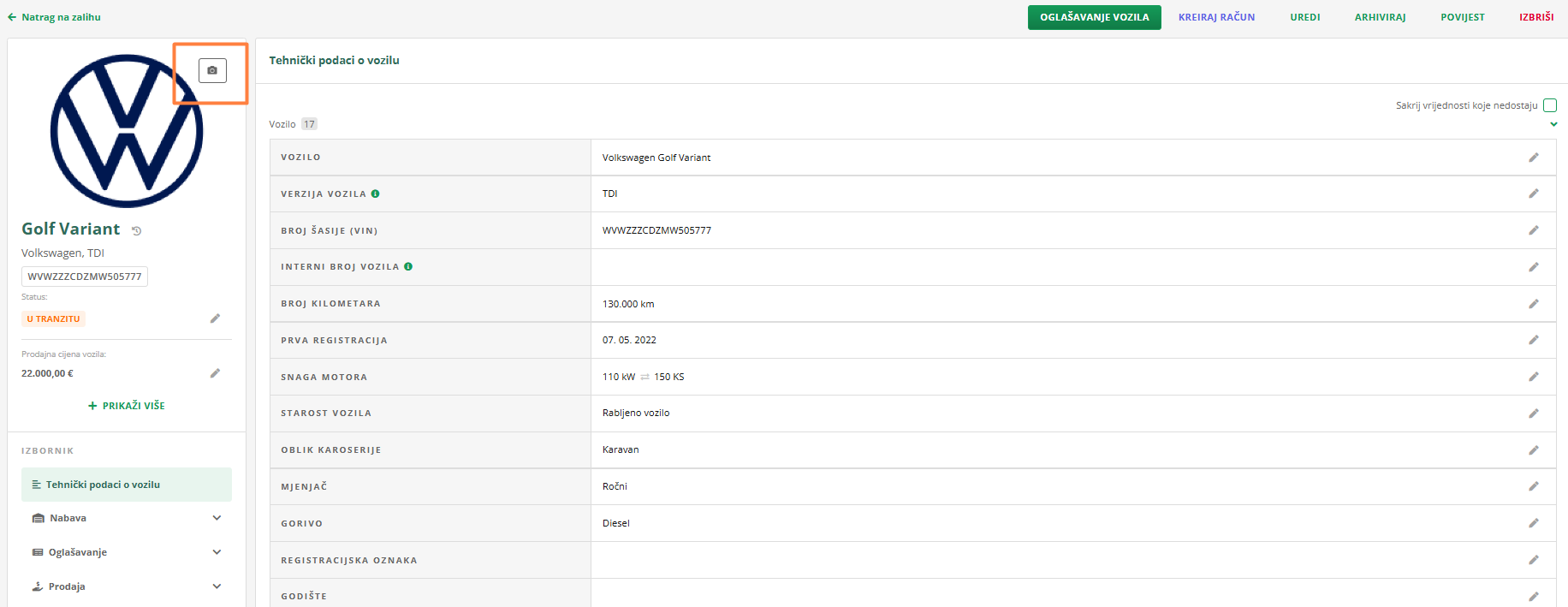
Task: Click info icon next to Interni broj vozila
Action: coord(408,266)
